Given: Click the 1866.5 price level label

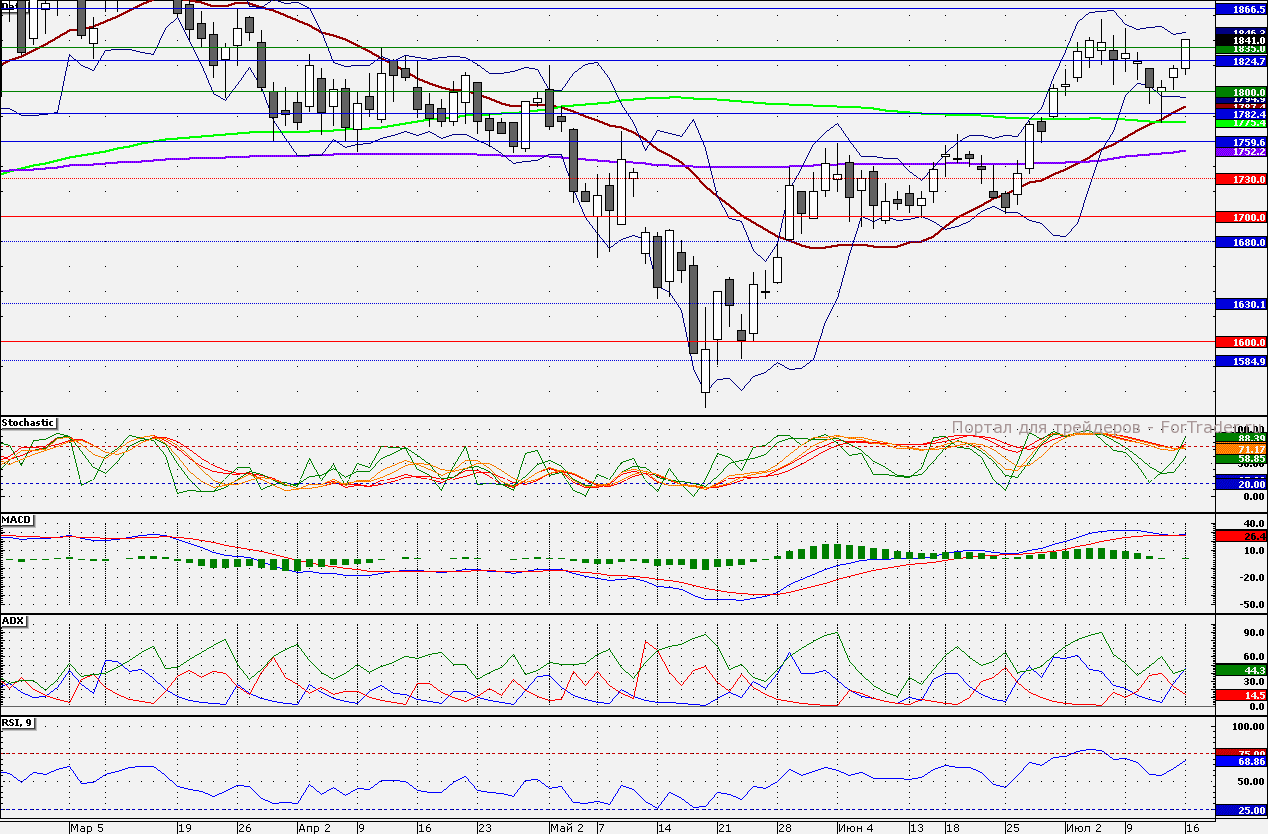Looking at the screenshot, I should coord(1240,8).
